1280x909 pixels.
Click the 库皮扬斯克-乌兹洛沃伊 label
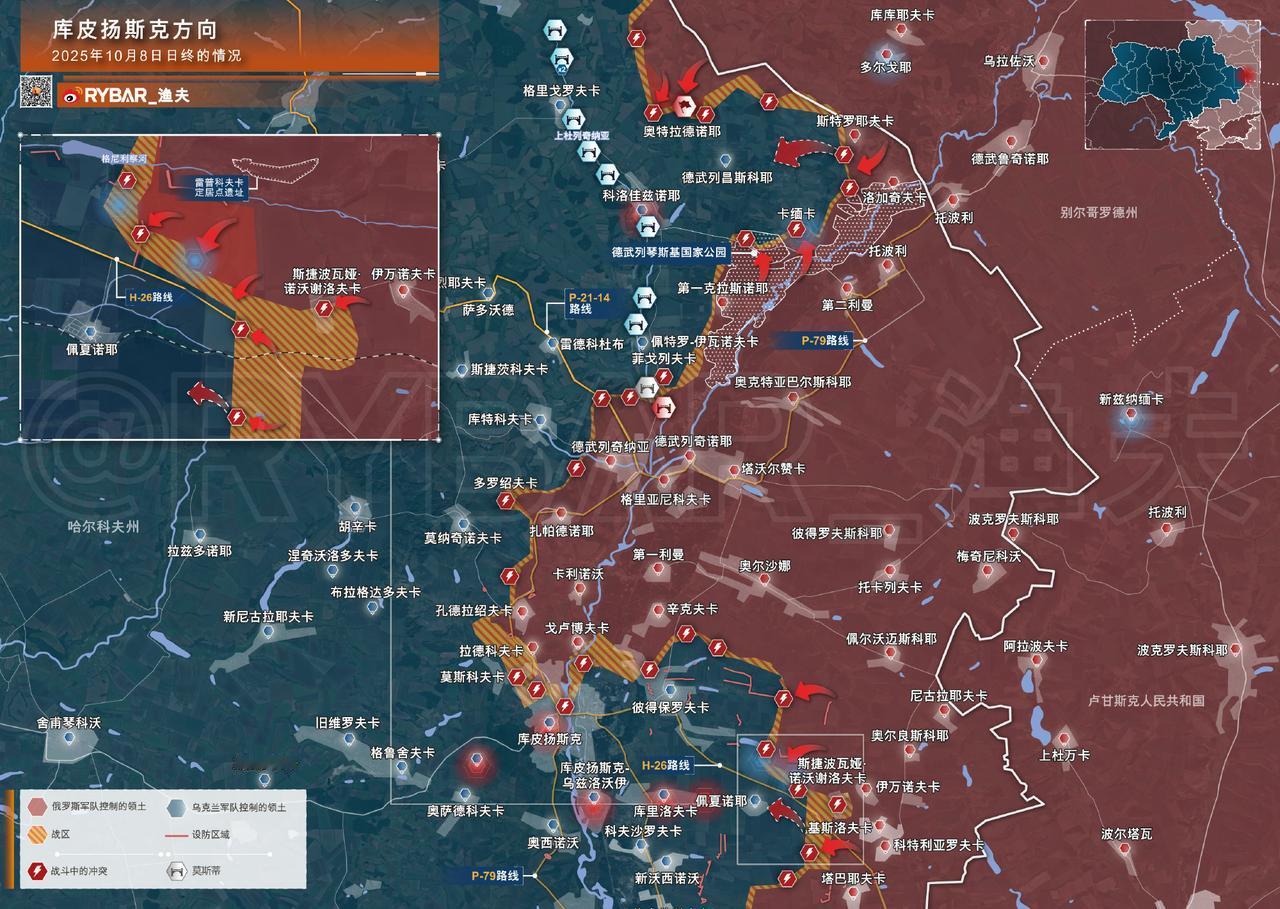(593, 774)
